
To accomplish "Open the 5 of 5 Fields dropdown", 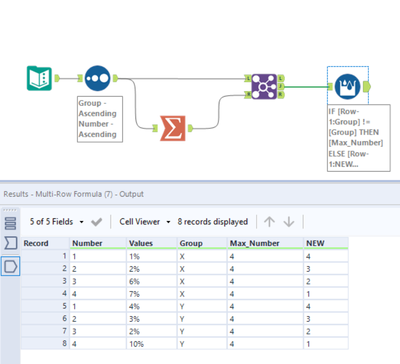I will pos(56,222).
